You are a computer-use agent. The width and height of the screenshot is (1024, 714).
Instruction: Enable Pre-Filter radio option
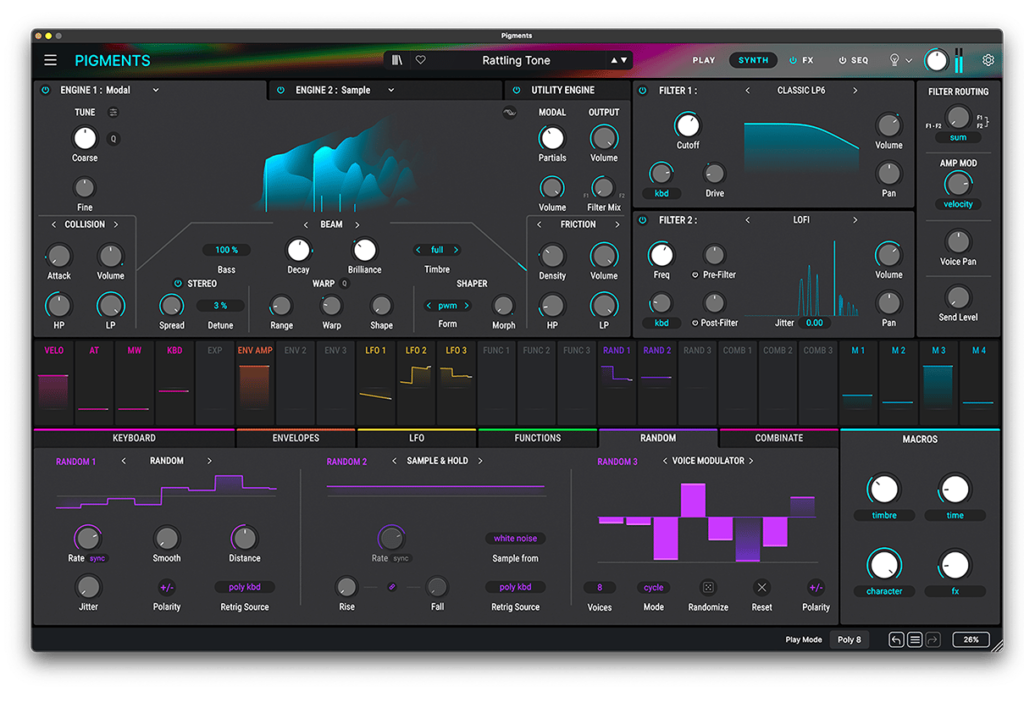[x=696, y=275]
